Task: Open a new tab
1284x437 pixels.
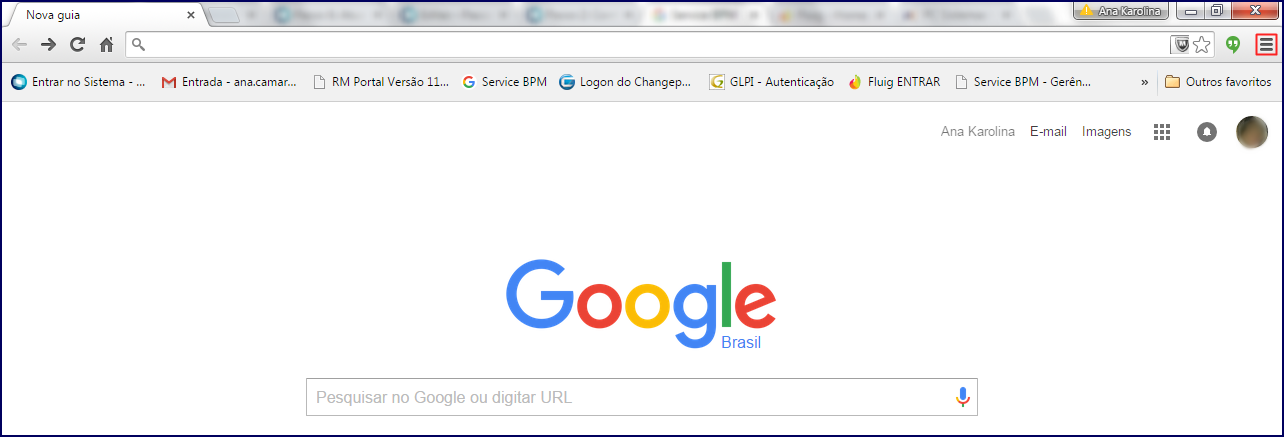Action: pos(225,15)
